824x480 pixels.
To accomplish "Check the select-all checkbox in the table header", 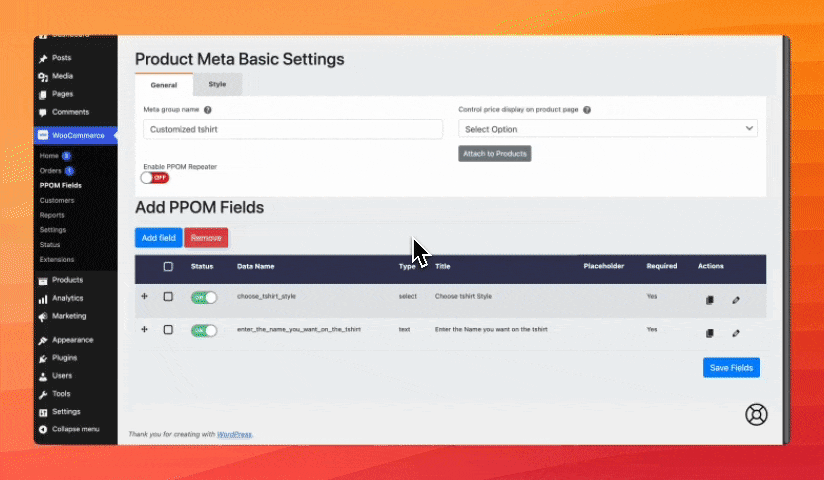I will point(168,267).
